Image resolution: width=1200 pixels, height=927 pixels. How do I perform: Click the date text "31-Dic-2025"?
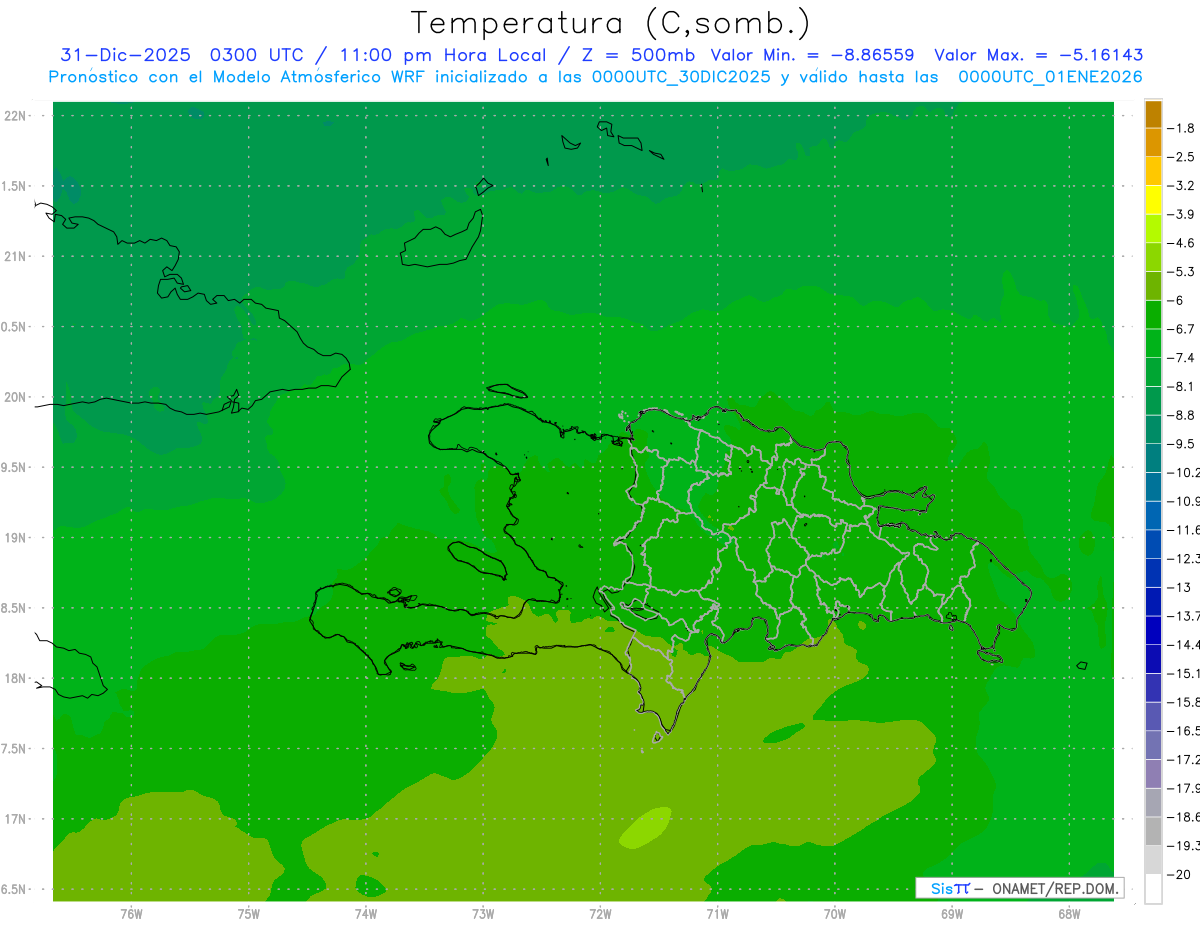125,55
